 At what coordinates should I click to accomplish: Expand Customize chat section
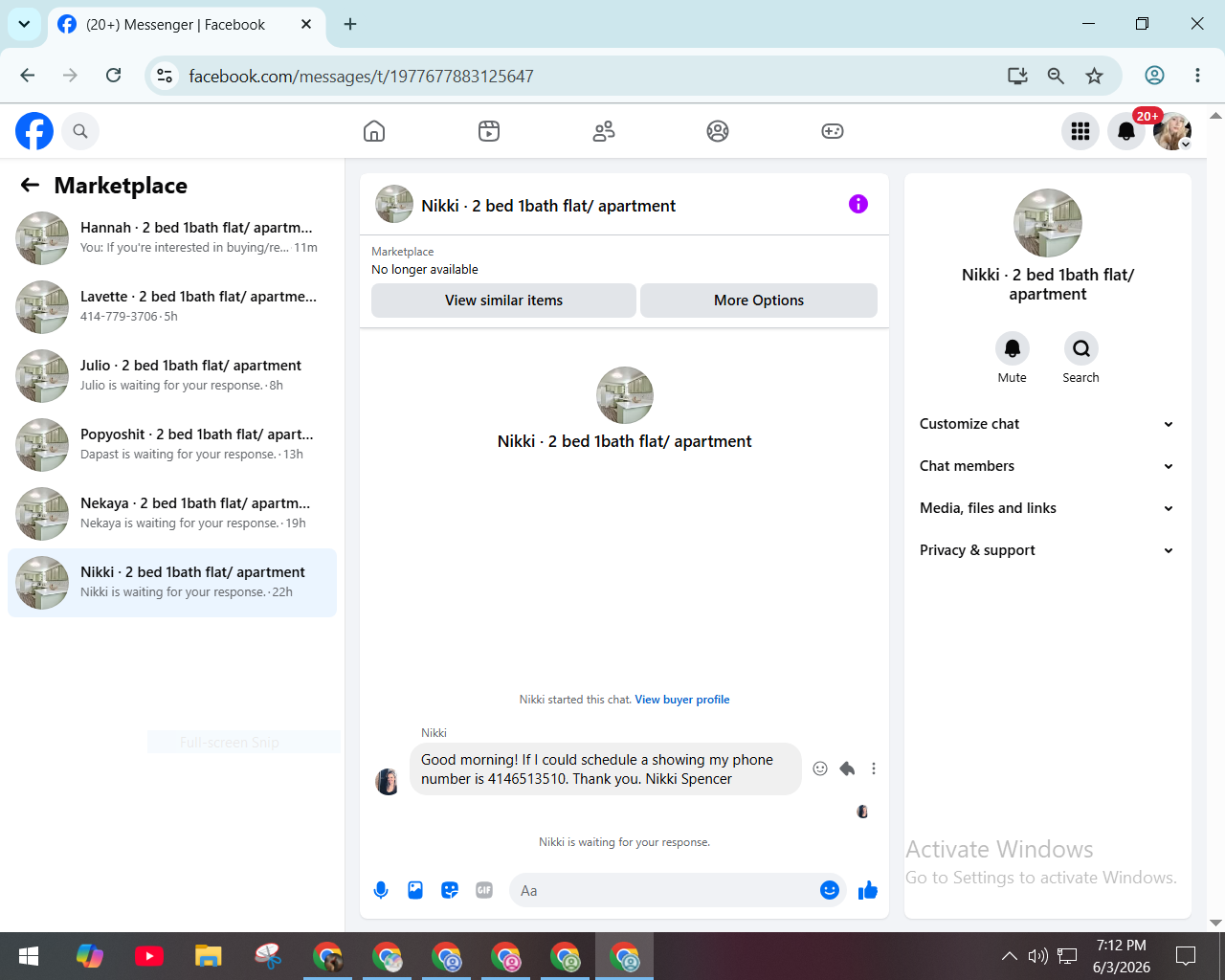click(x=1047, y=424)
